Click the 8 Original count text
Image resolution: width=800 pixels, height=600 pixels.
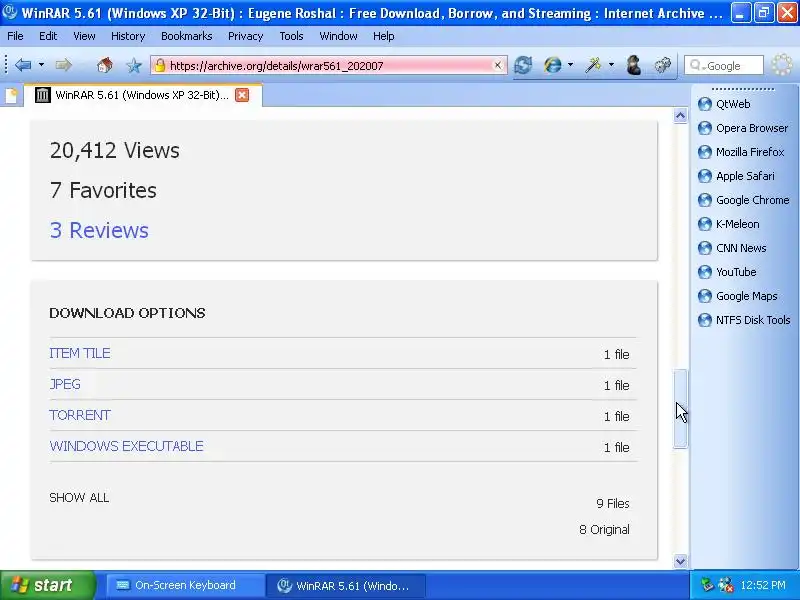tap(604, 530)
